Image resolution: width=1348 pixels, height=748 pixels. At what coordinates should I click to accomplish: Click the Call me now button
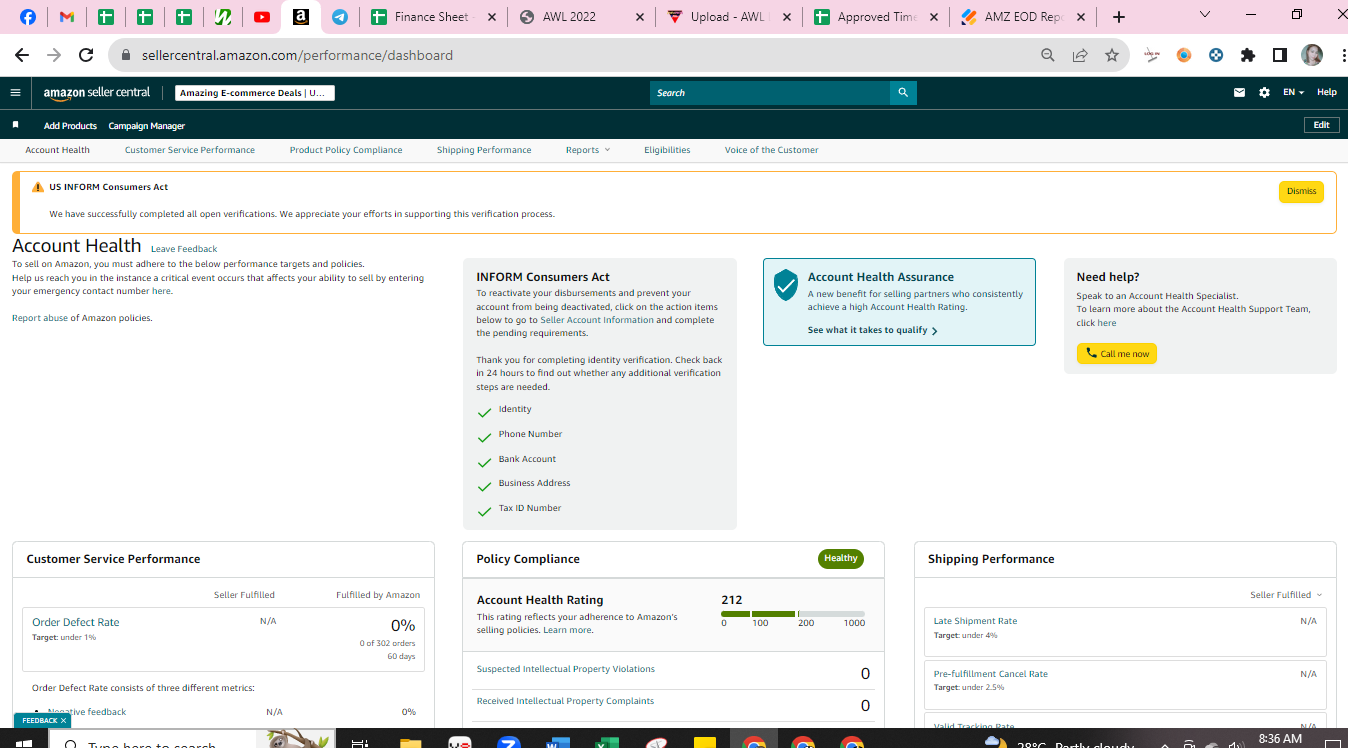pos(1117,354)
